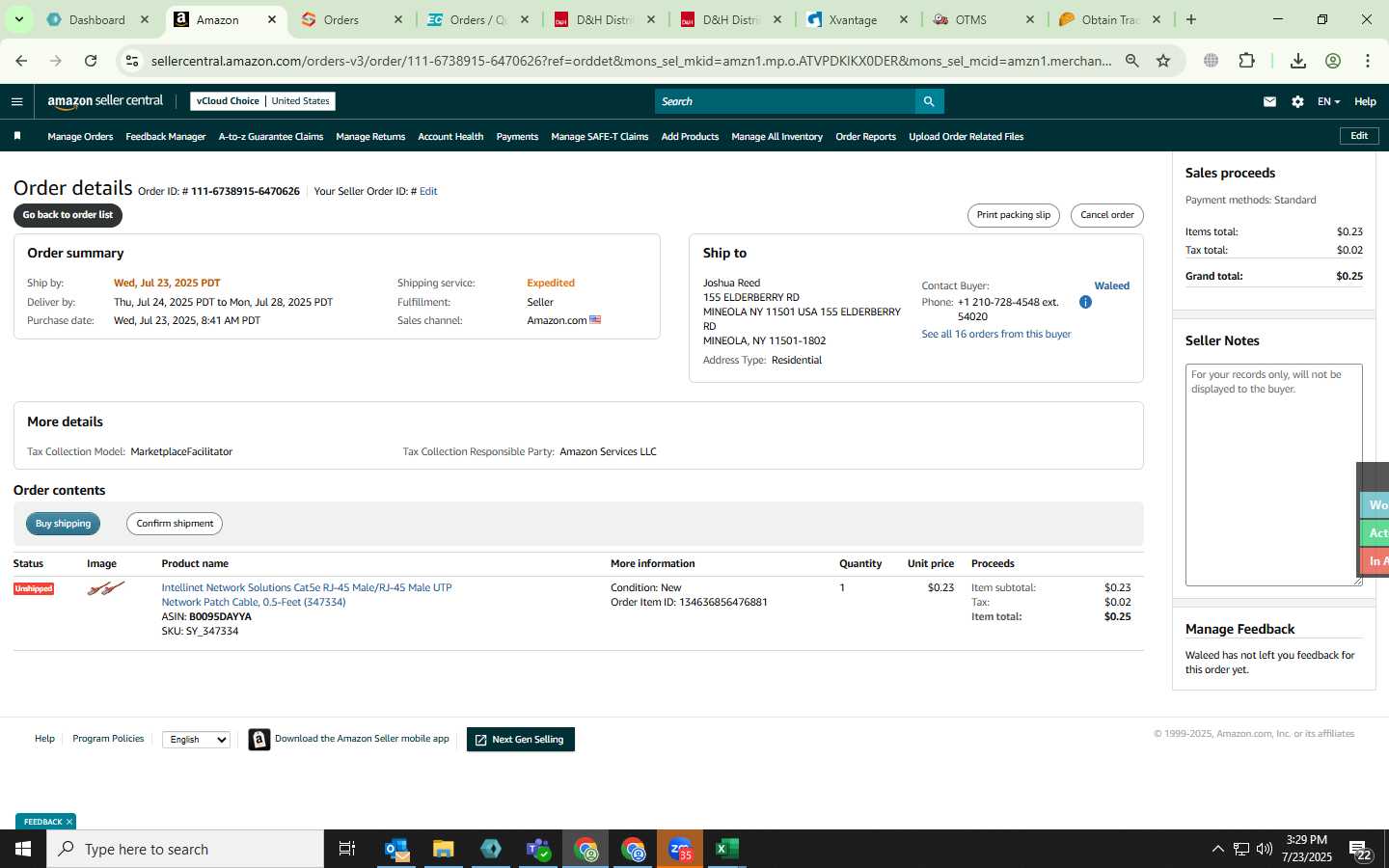Click Go back to order list
This screenshot has height=868, width=1389.
68,215
